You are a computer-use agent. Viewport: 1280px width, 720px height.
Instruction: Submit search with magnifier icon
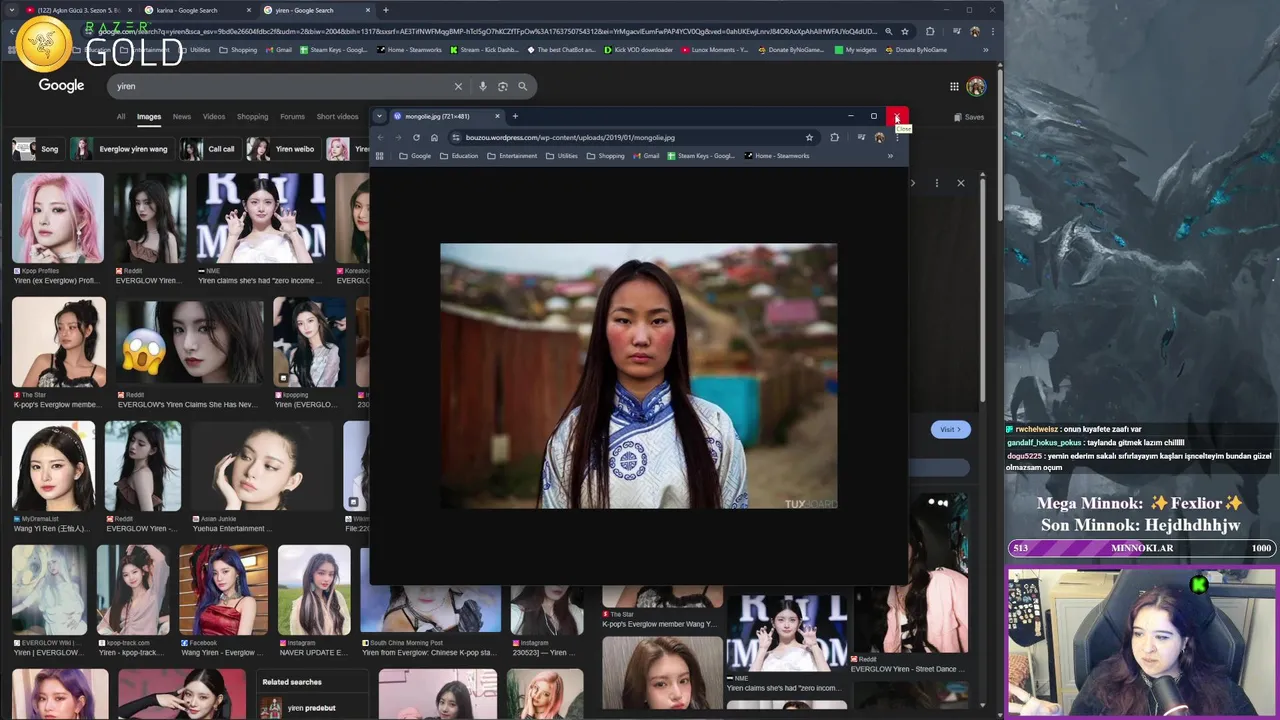coord(522,86)
